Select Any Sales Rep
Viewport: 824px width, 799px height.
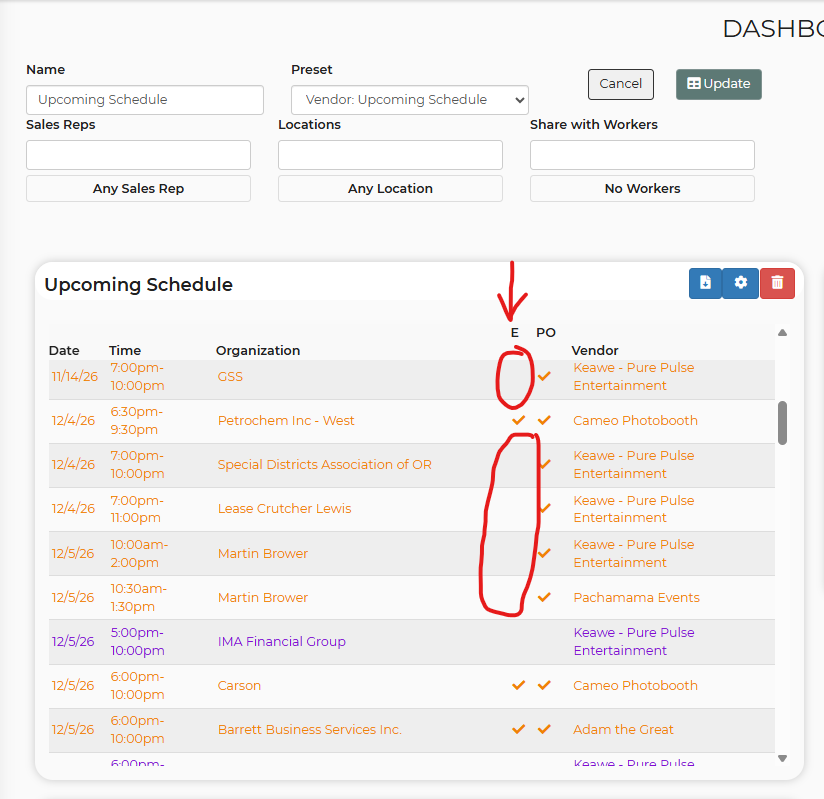tap(138, 189)
